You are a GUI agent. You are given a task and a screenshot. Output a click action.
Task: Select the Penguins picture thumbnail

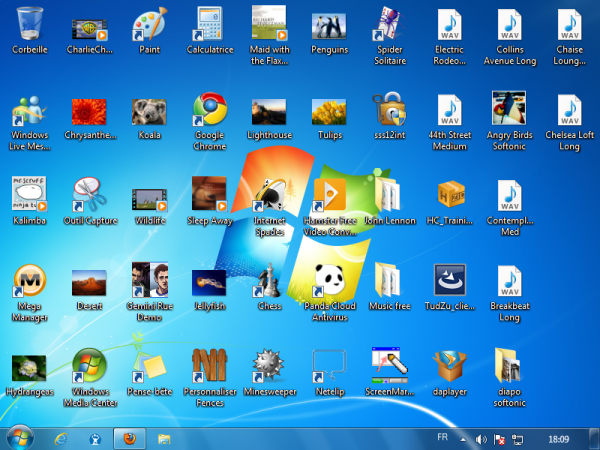(329, 24)
